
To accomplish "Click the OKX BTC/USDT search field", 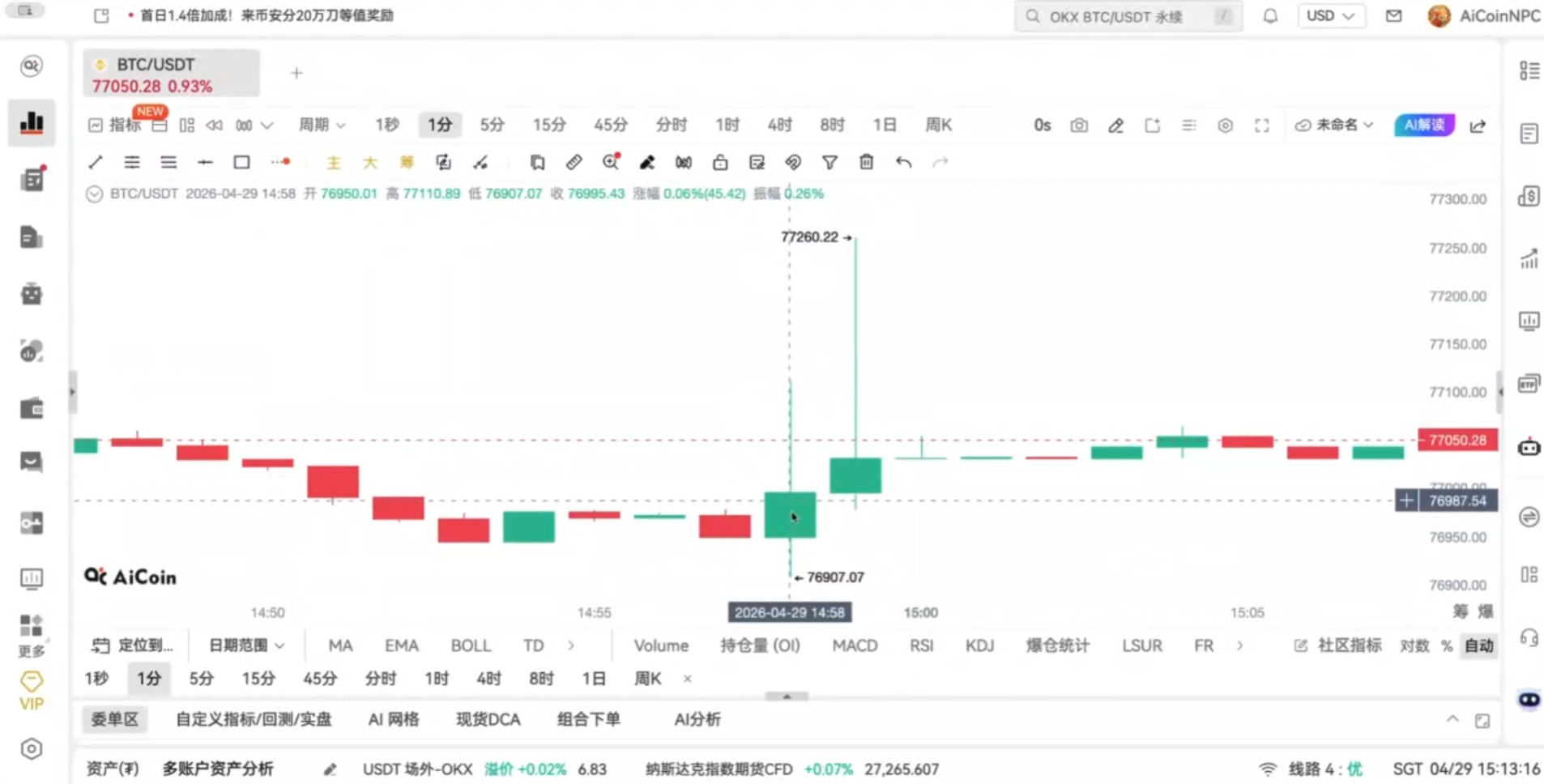I will tap(1126, 16).
